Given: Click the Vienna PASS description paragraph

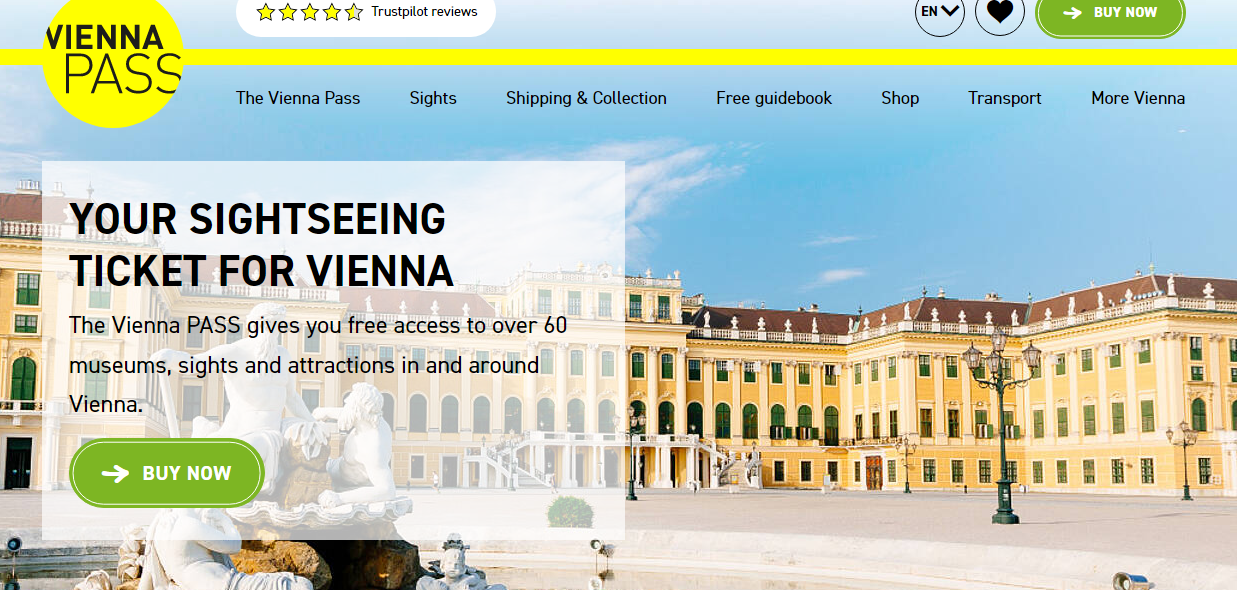Looking at the screenshot, I should click(318, 365).
